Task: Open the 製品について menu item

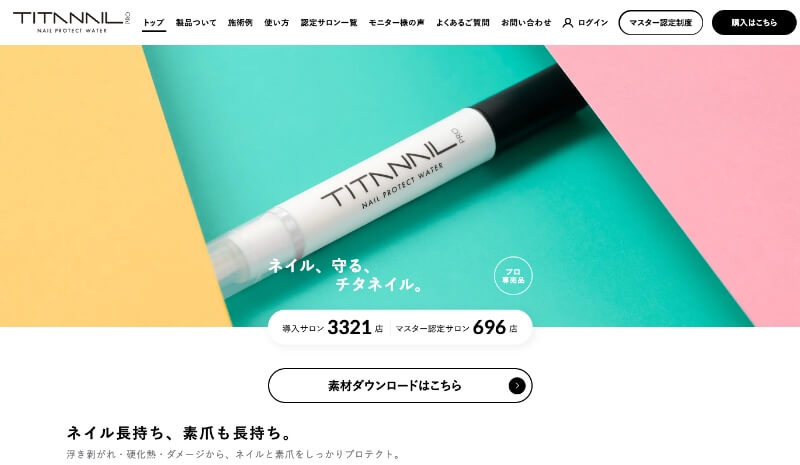Action: [196, 22]
